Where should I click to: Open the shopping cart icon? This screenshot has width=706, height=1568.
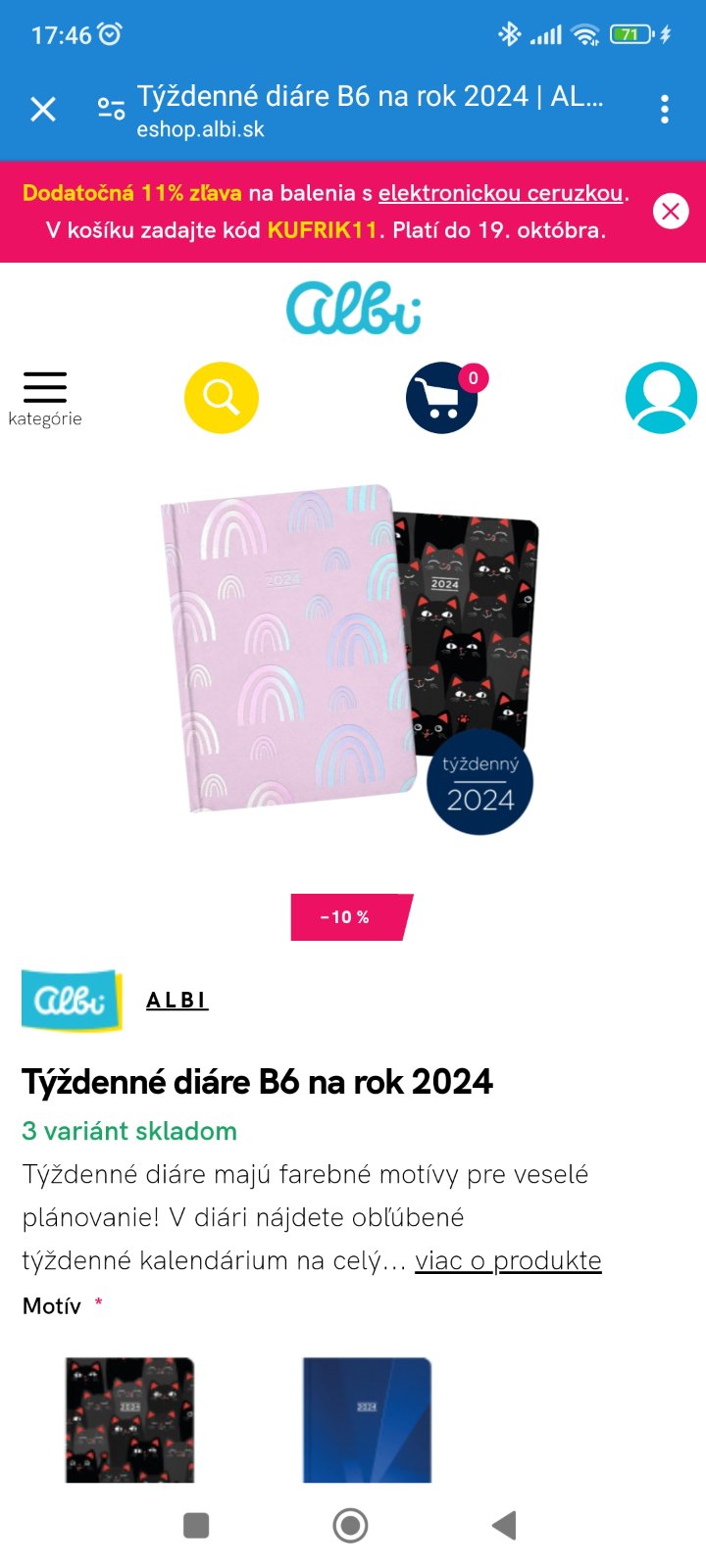click(442, 398)
